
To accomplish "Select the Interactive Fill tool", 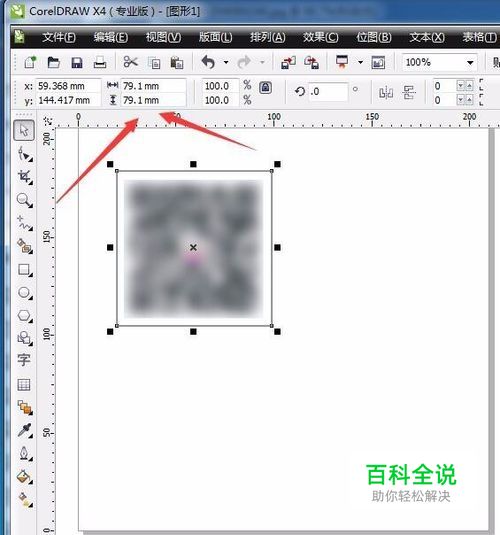I will click(x=25, y=500).
